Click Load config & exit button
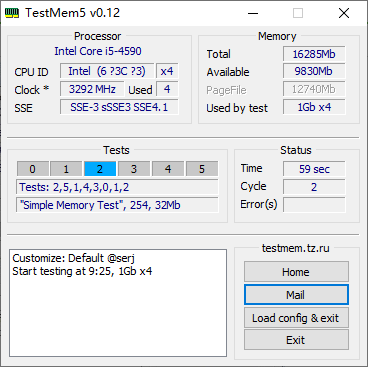 [x=296, y=318]
